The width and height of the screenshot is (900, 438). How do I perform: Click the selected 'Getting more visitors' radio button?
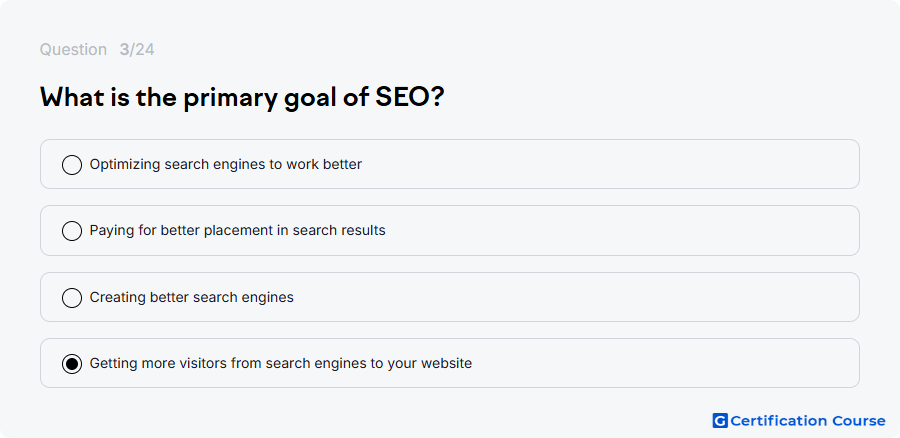72,364
